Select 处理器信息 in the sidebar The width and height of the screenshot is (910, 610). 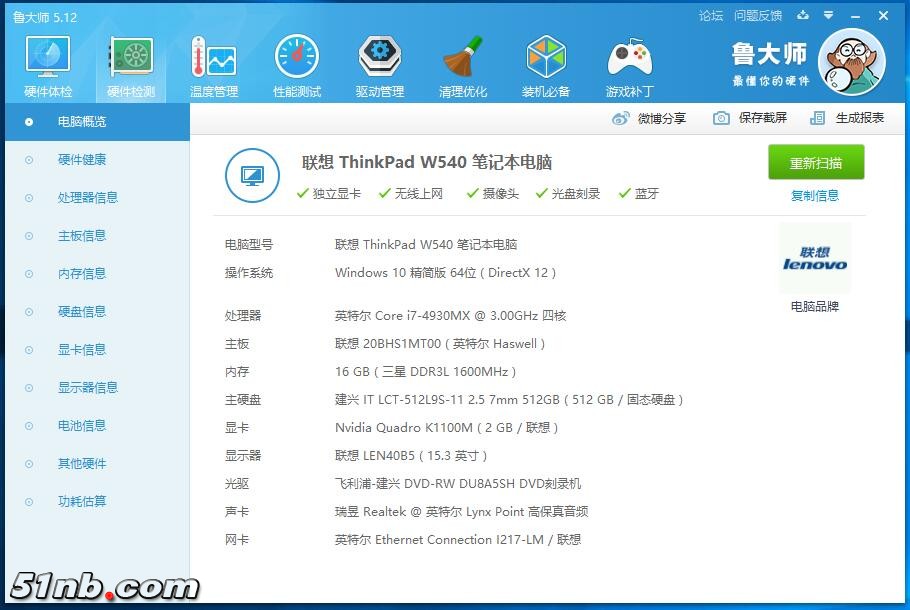click(x=82, y=197)
